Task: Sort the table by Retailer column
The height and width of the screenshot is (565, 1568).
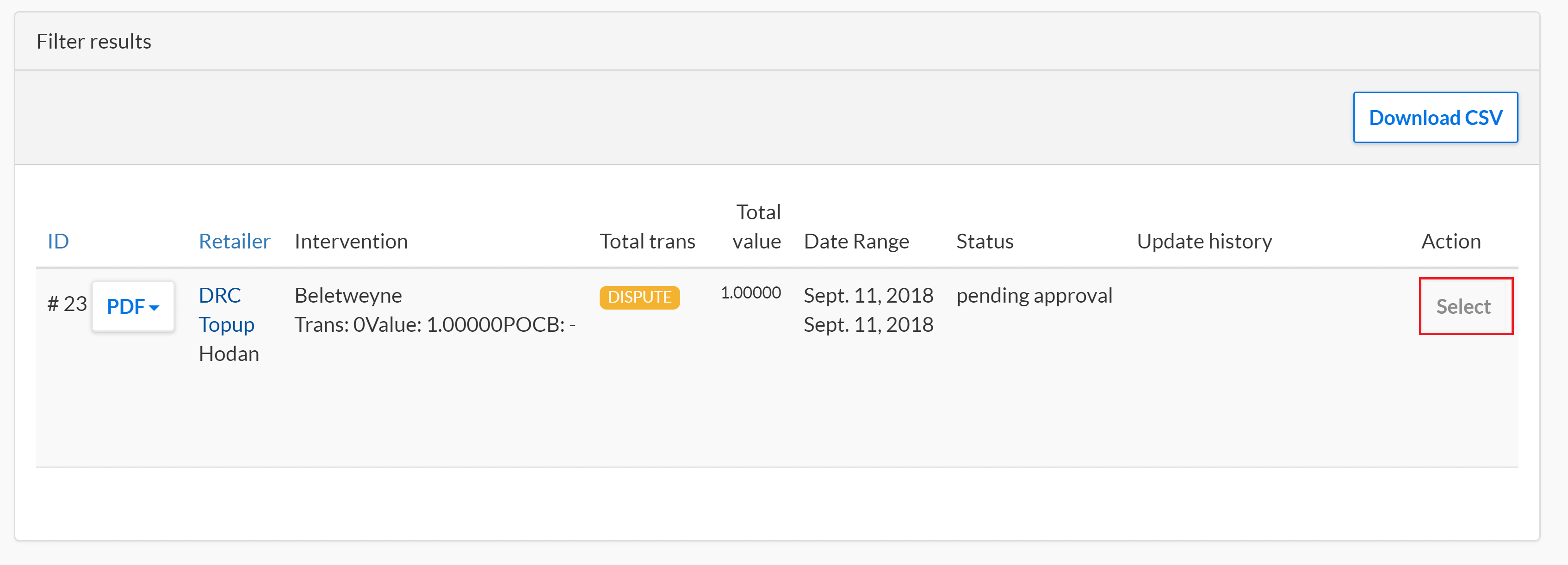Action: point(235,241)
